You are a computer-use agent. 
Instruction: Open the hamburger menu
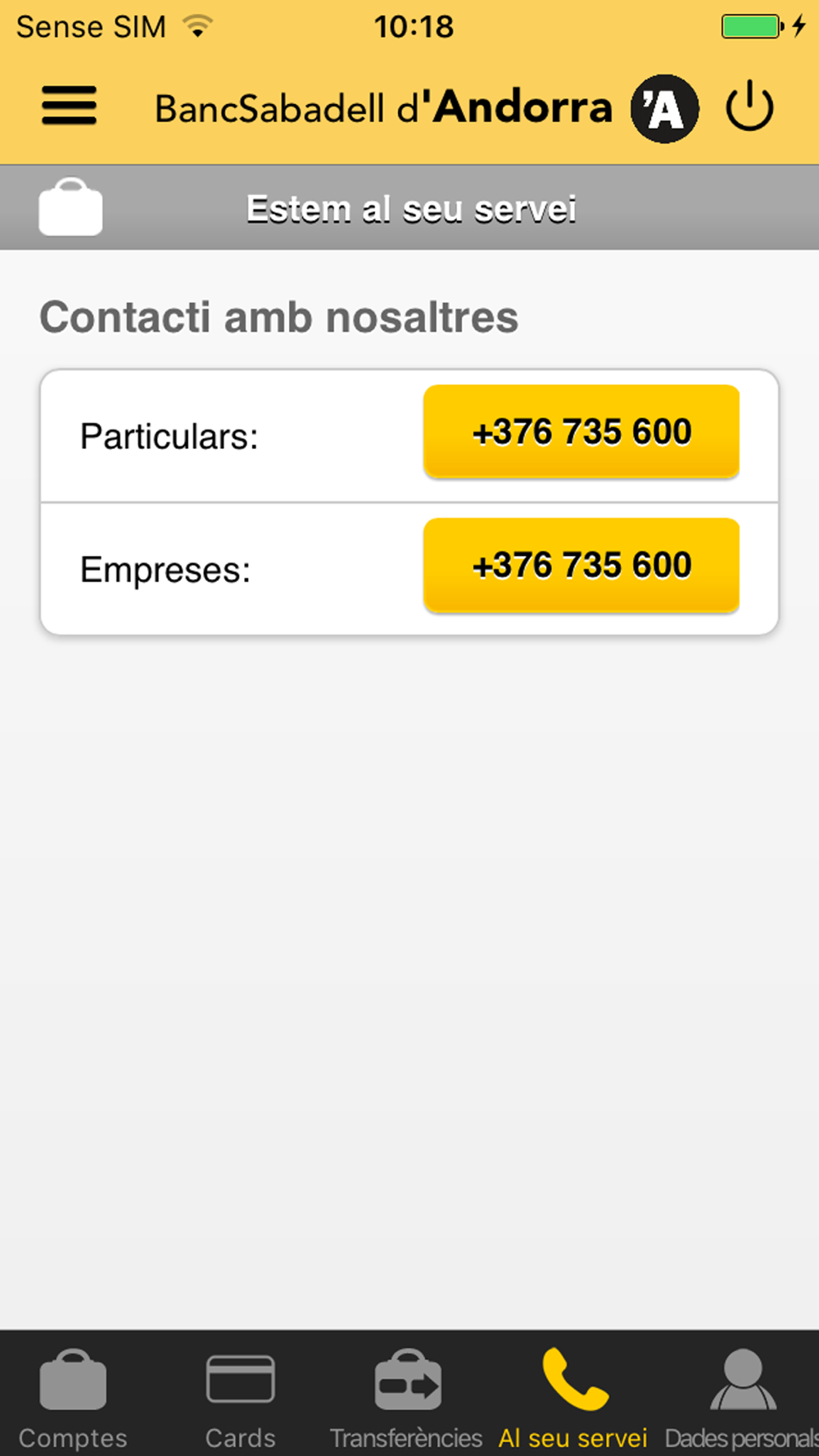click(70, 106)
